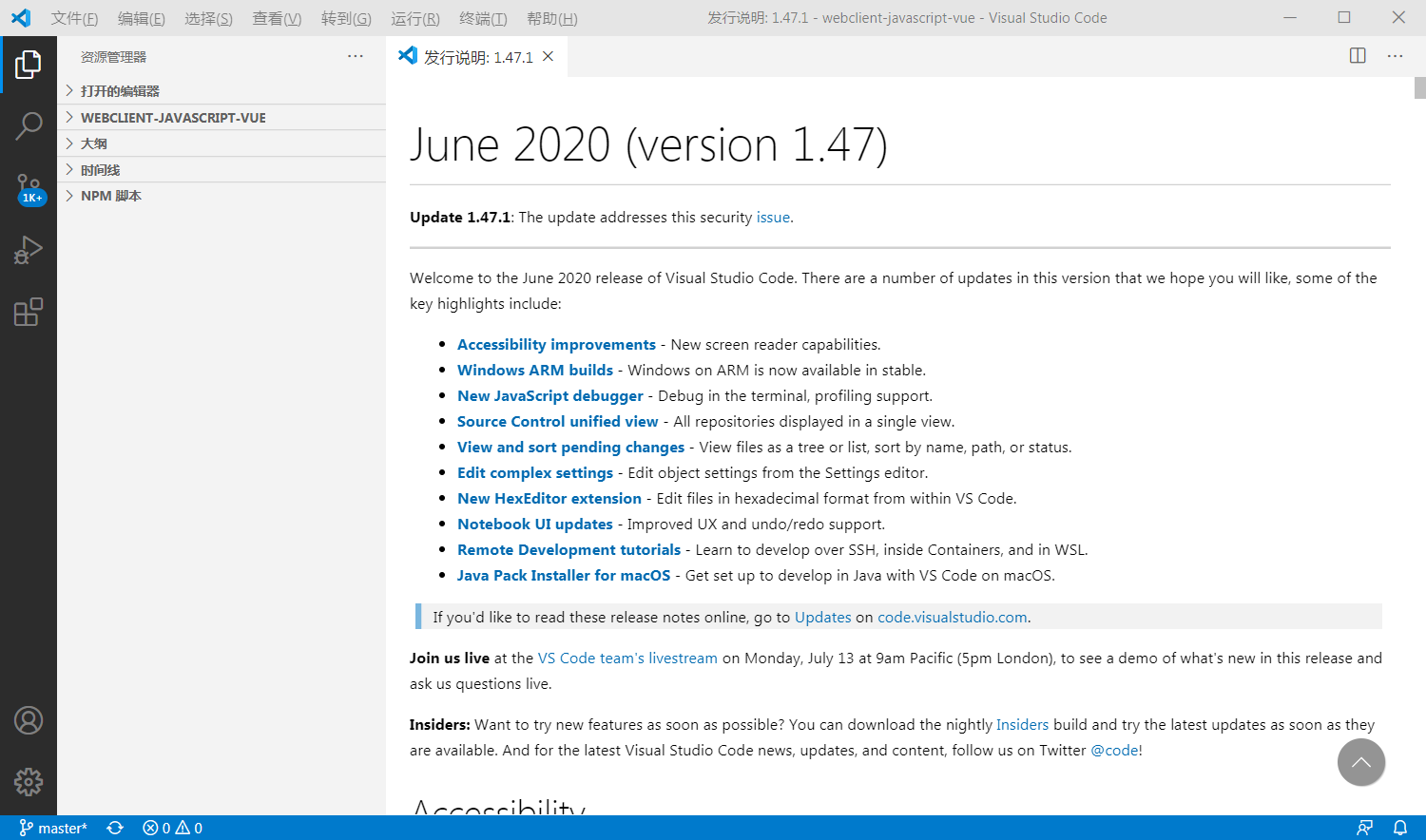Expand the 时间线 timeline section

click(x=222, y=170)
